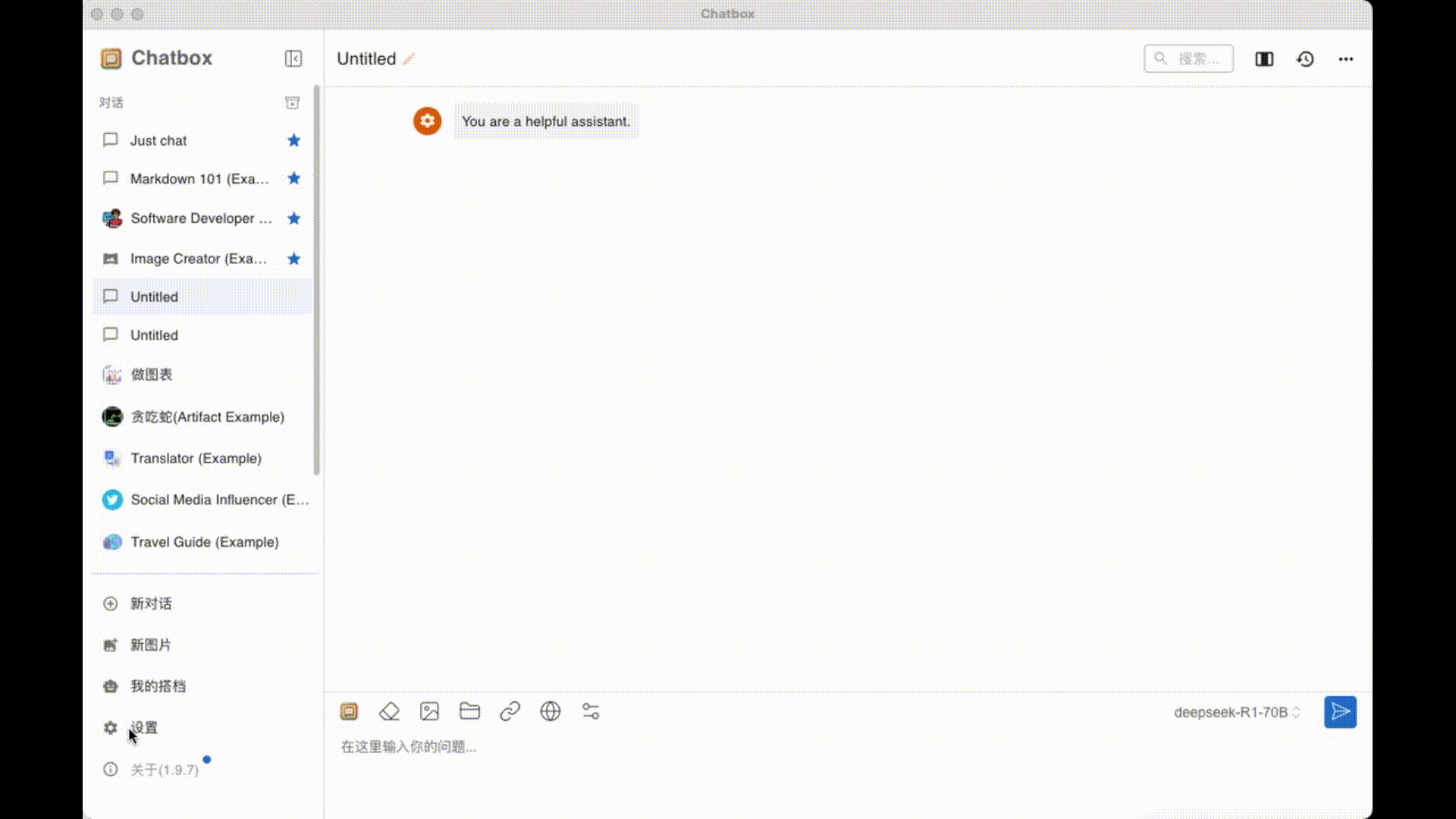Attach a link with the chain icon
This screenshot has width=1456, height=819.
coord(510,711)
